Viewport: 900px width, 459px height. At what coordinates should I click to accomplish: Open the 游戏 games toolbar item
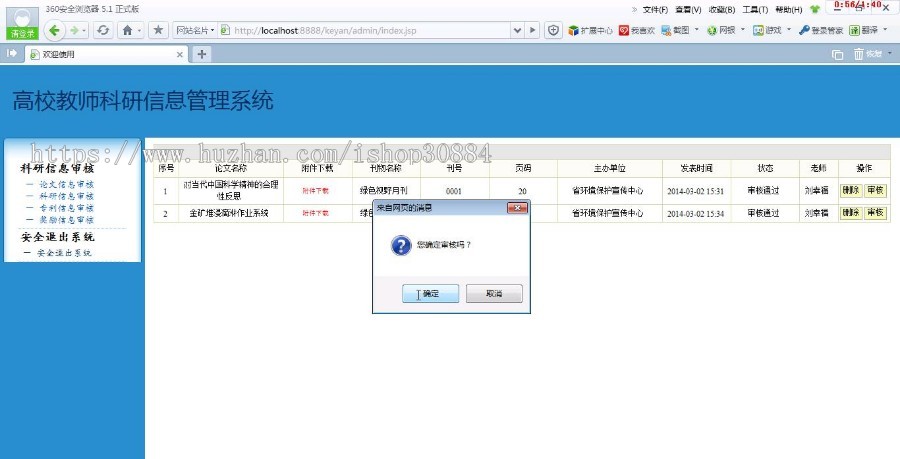[767, 30]
